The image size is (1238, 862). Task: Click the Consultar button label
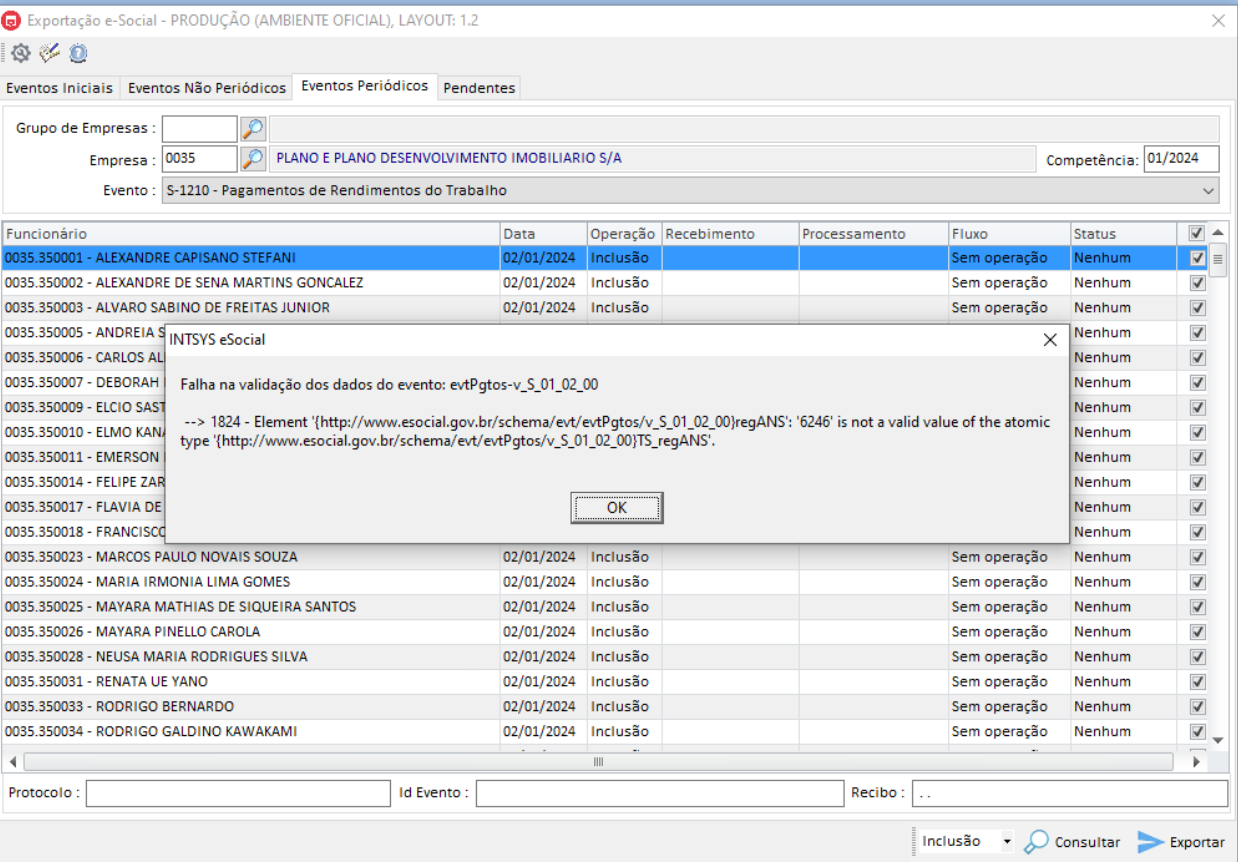point(1087,842)
